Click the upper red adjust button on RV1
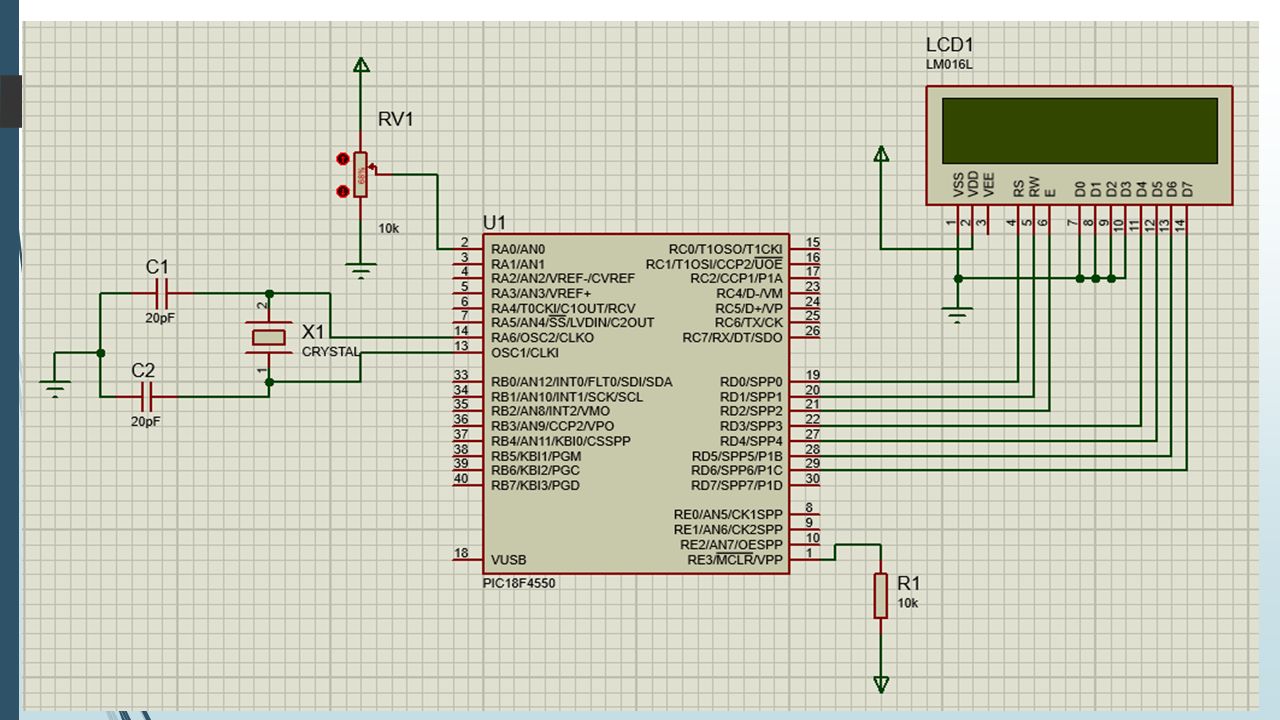The height and width of the screenshot is (720, 1280). [x=343, y=158]
